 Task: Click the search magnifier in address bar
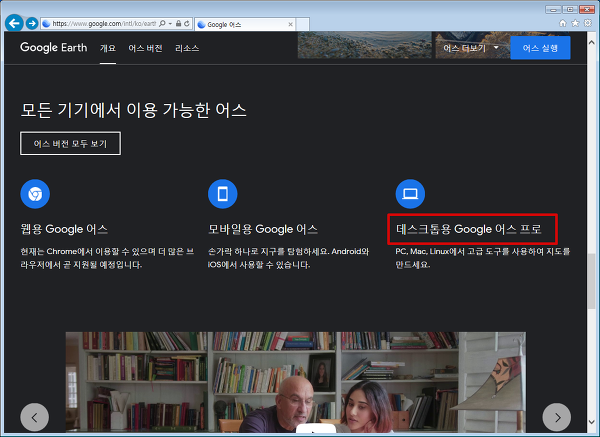(162, 24)
